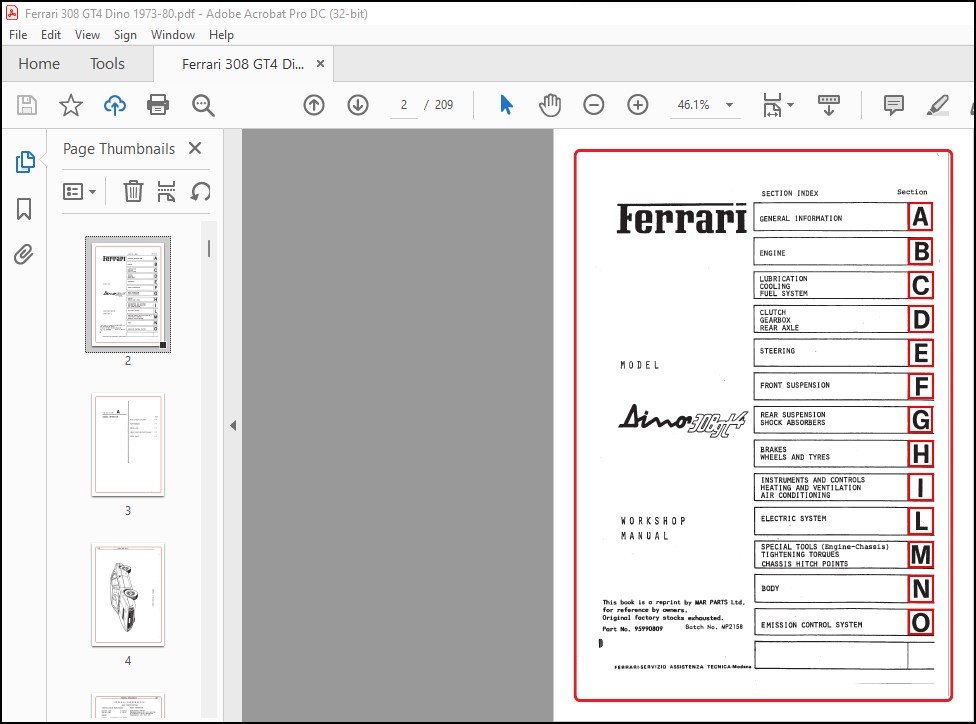Add the file to starred favorites
Image resolution: width=976 pixels, height=724 pixels.
(x=70, y=105)
